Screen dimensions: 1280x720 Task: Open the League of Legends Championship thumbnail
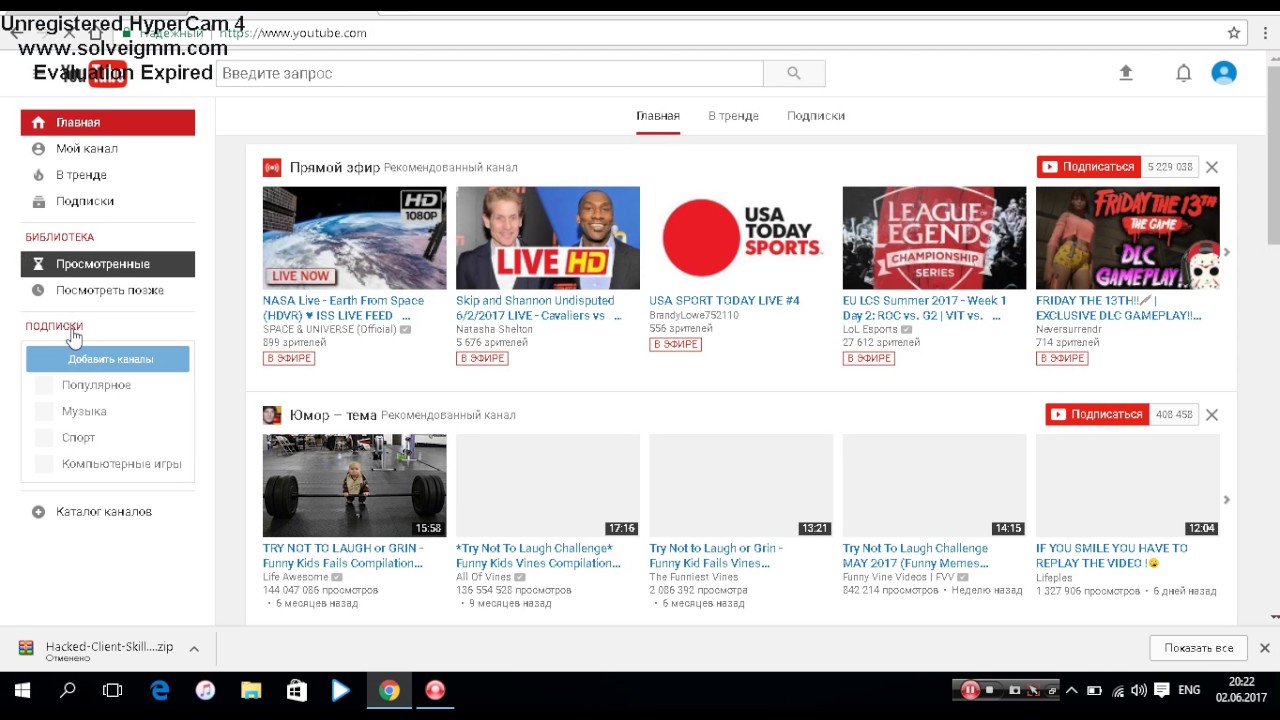click(934, 238)
